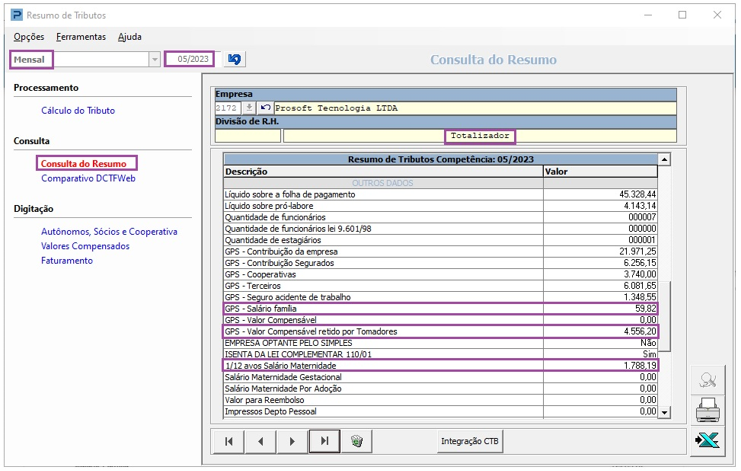Select row Salário Maternidade Por Adoção
The height and width of the screenshot is (471, 741).
coord(440,388)
